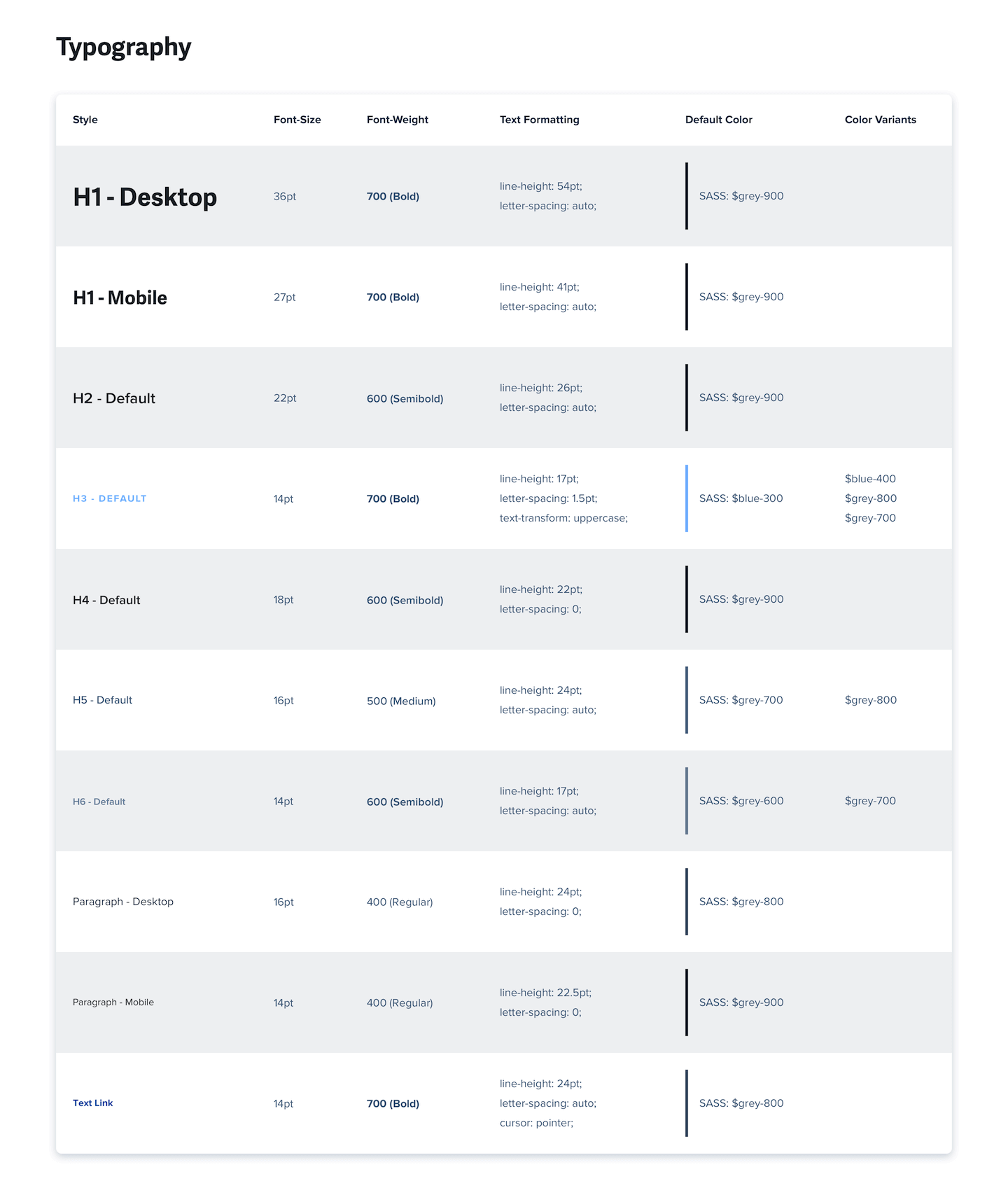This screenshot has width=1008, height=1195.
Task: Click the Font-Weight column header
Action: coord(397,120)
